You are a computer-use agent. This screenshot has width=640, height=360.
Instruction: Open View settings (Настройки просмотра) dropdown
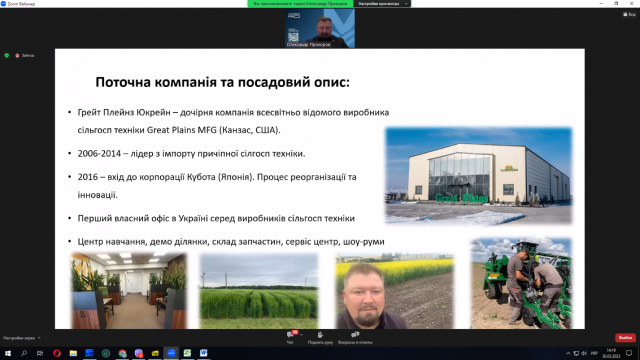(x=382, y=4)
